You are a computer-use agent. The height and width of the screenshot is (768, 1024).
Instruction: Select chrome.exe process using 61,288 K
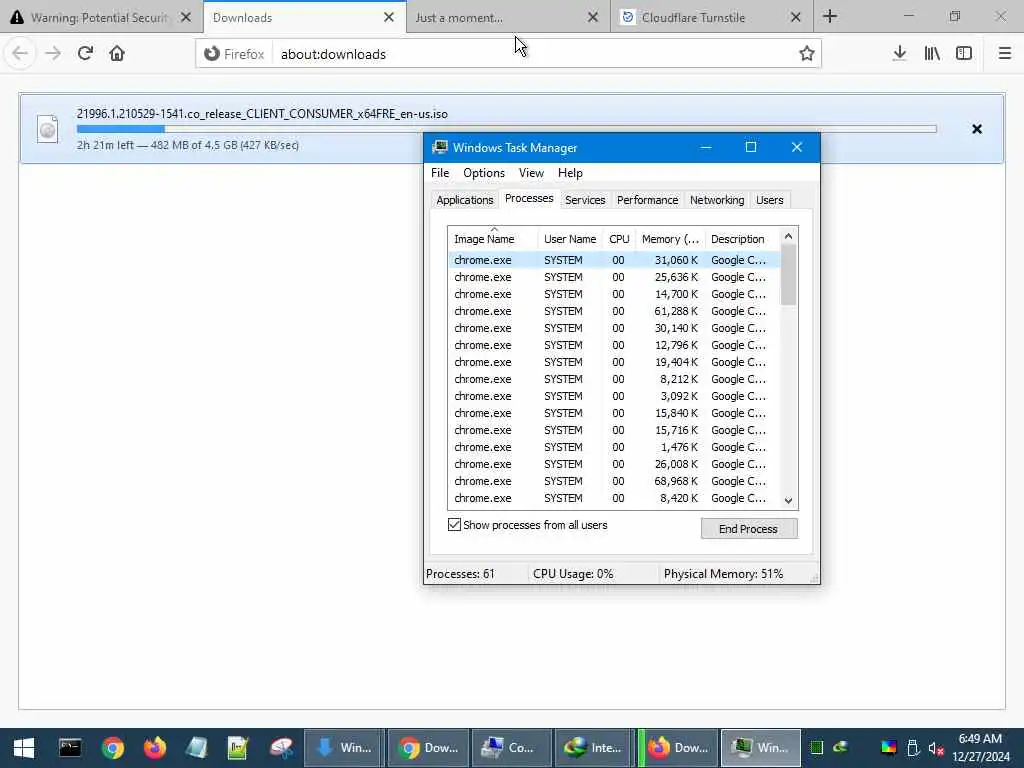[614, 312]
